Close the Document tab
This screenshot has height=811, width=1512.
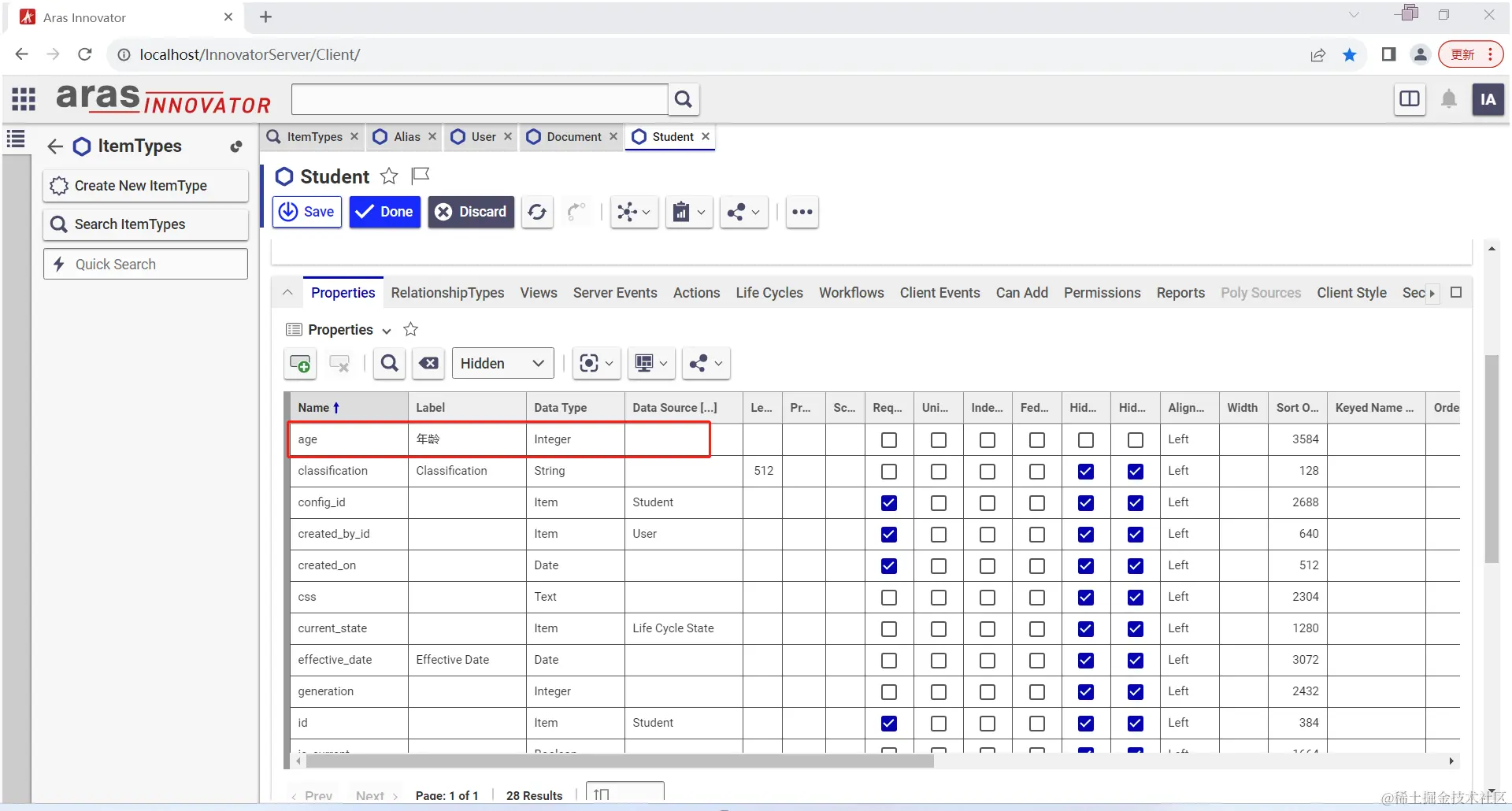(613, 136)
